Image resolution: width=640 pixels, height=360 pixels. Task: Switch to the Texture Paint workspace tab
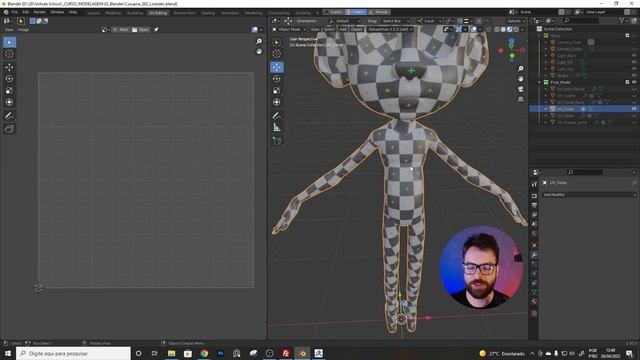tap(184, 13)
